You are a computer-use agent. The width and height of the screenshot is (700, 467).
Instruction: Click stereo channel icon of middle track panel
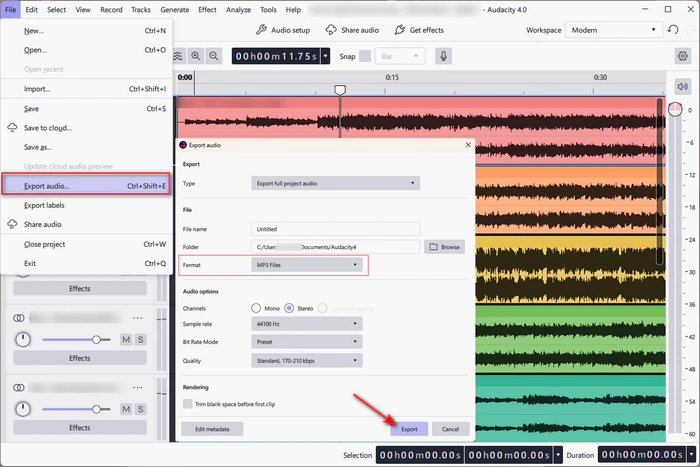click(x=19, y=318)
